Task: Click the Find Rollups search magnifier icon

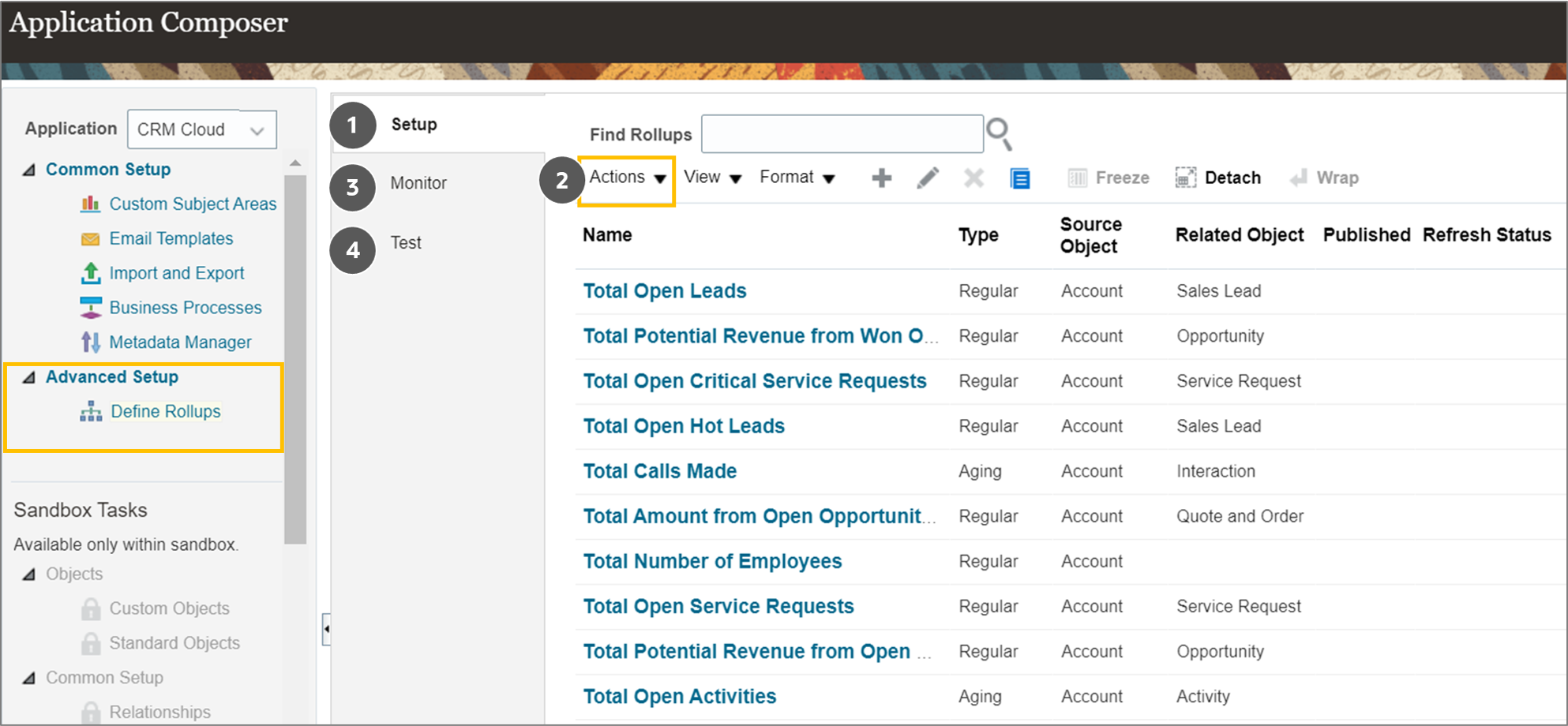Action: click(1000, 134)
